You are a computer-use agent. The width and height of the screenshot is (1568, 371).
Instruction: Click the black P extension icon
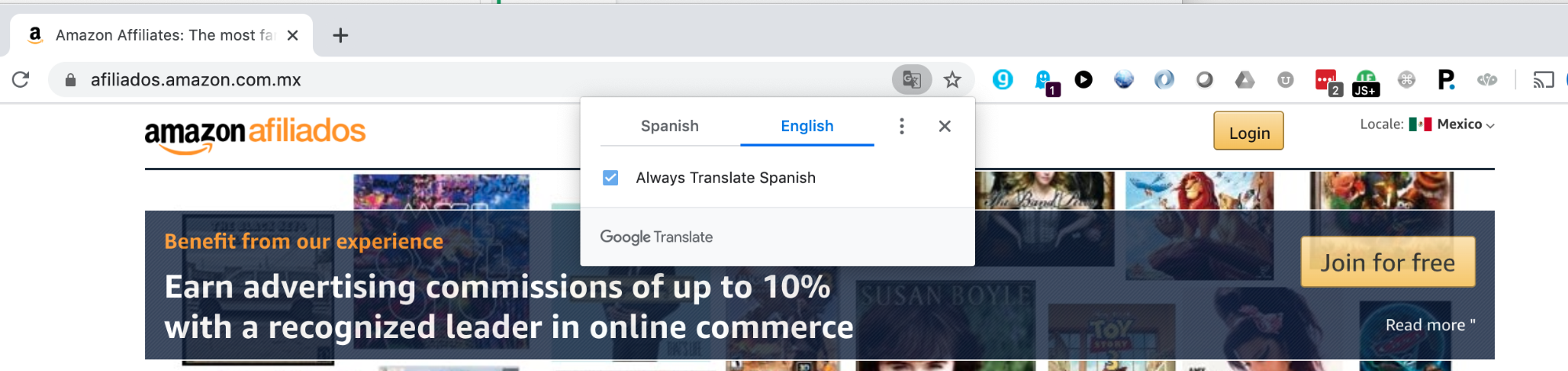(1446, 79)
